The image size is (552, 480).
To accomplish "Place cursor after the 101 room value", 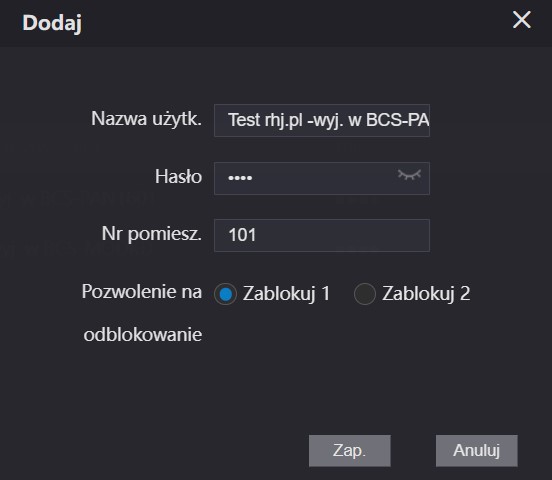I will coord(258,235).
